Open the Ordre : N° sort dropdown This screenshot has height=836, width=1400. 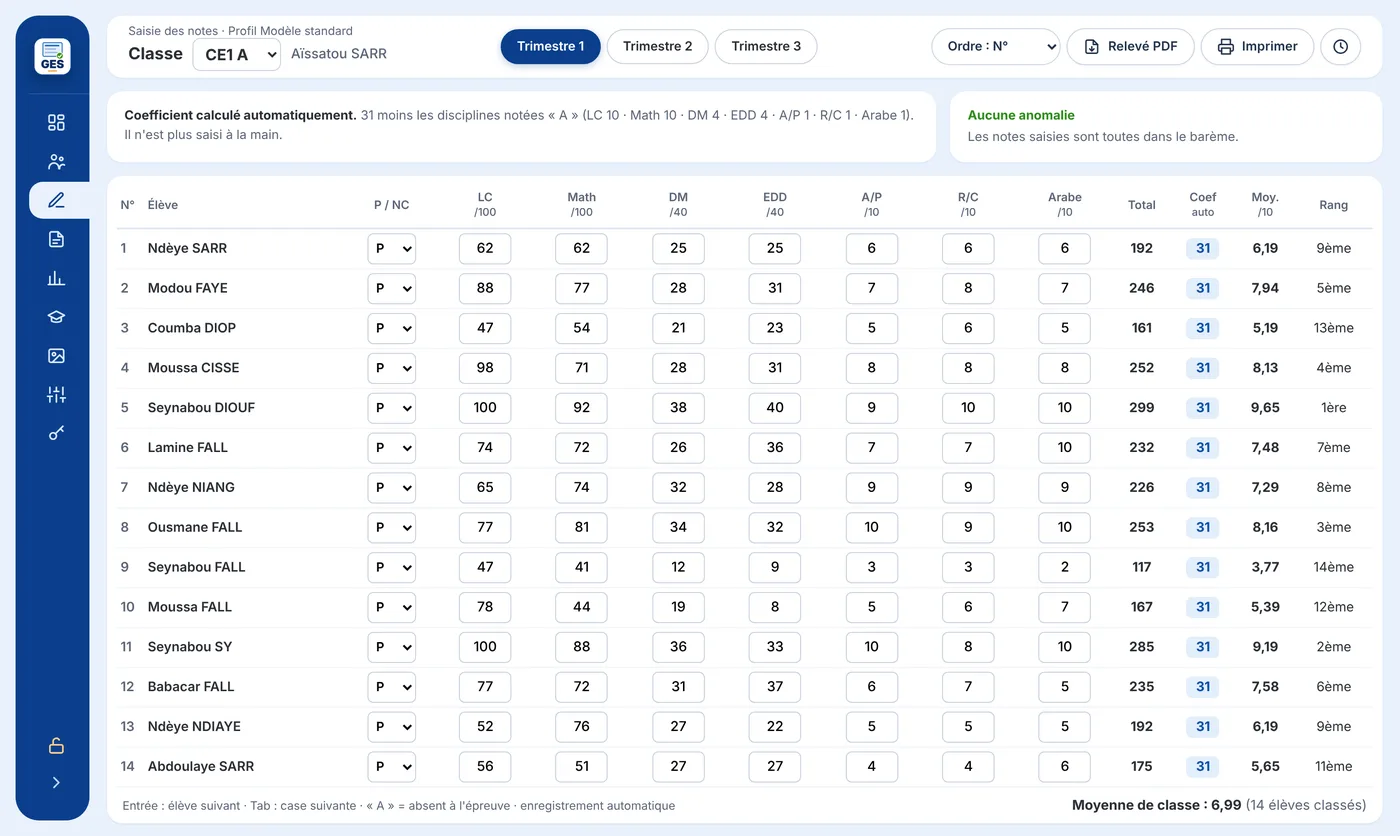(995, 47)
